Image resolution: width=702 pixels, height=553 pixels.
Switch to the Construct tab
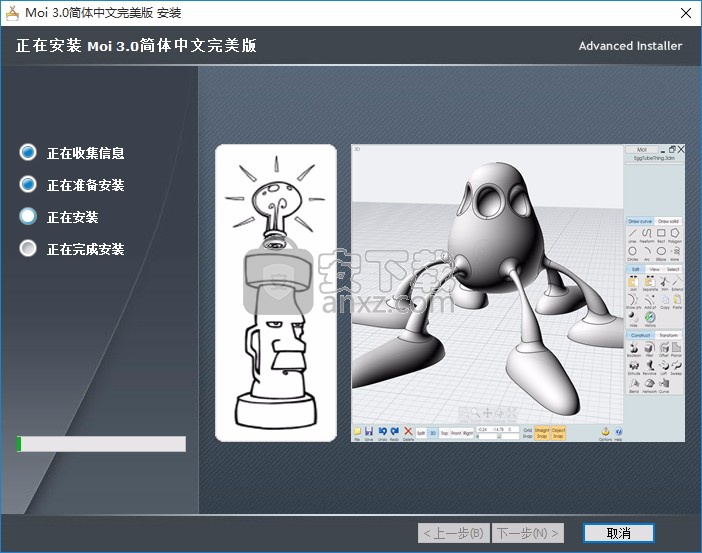pyautogui.click(x=640, y=335)
